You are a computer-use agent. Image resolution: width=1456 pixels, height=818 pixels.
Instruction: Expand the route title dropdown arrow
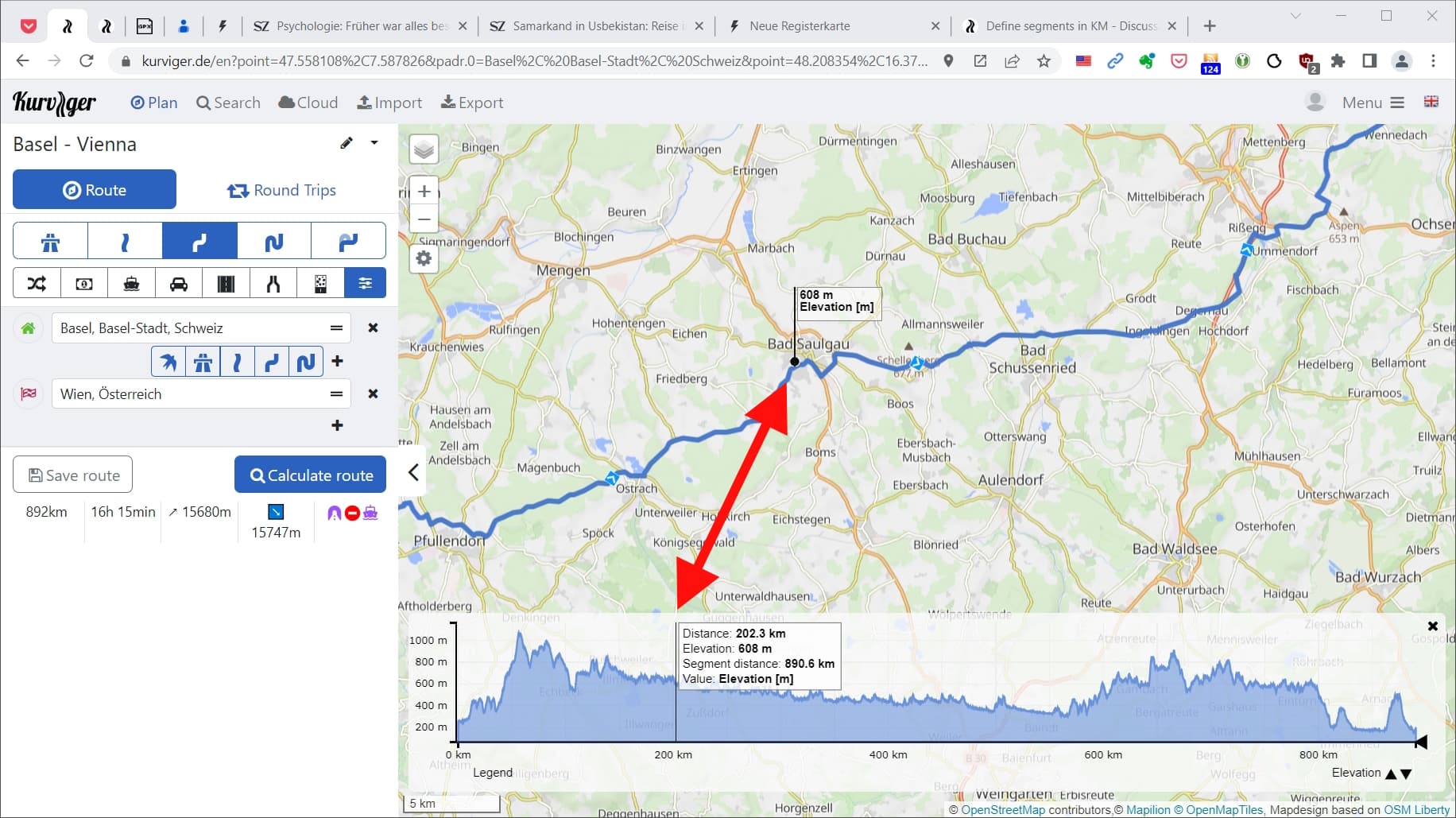click(x=374, y=143)
